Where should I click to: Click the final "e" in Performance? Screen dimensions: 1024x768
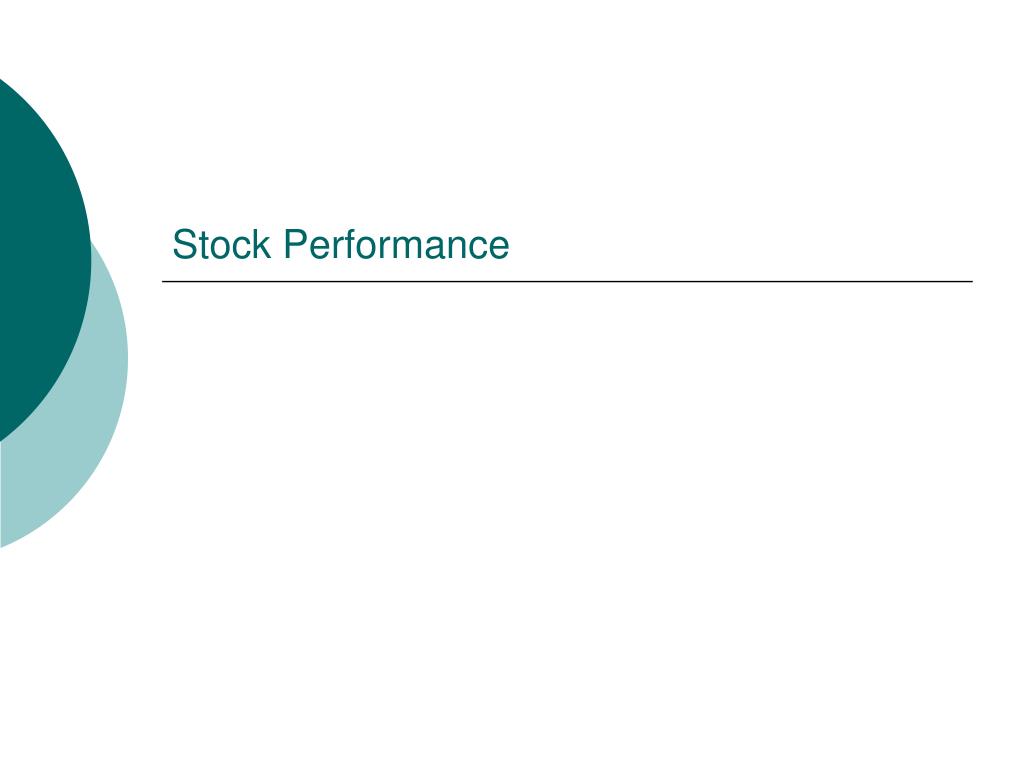[x=500, y=248]
